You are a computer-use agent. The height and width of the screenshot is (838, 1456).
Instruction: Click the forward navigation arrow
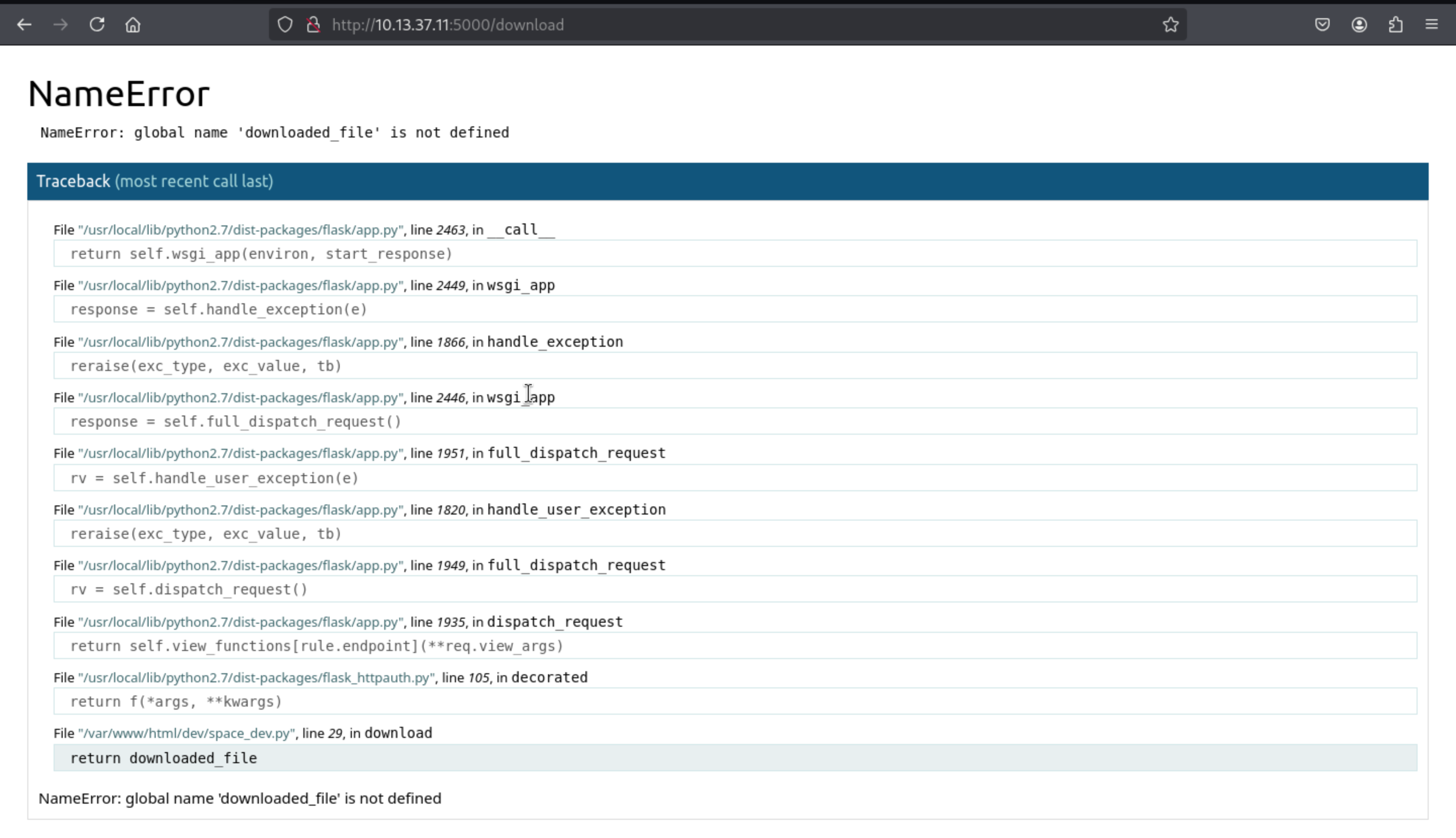click(61, 25)
